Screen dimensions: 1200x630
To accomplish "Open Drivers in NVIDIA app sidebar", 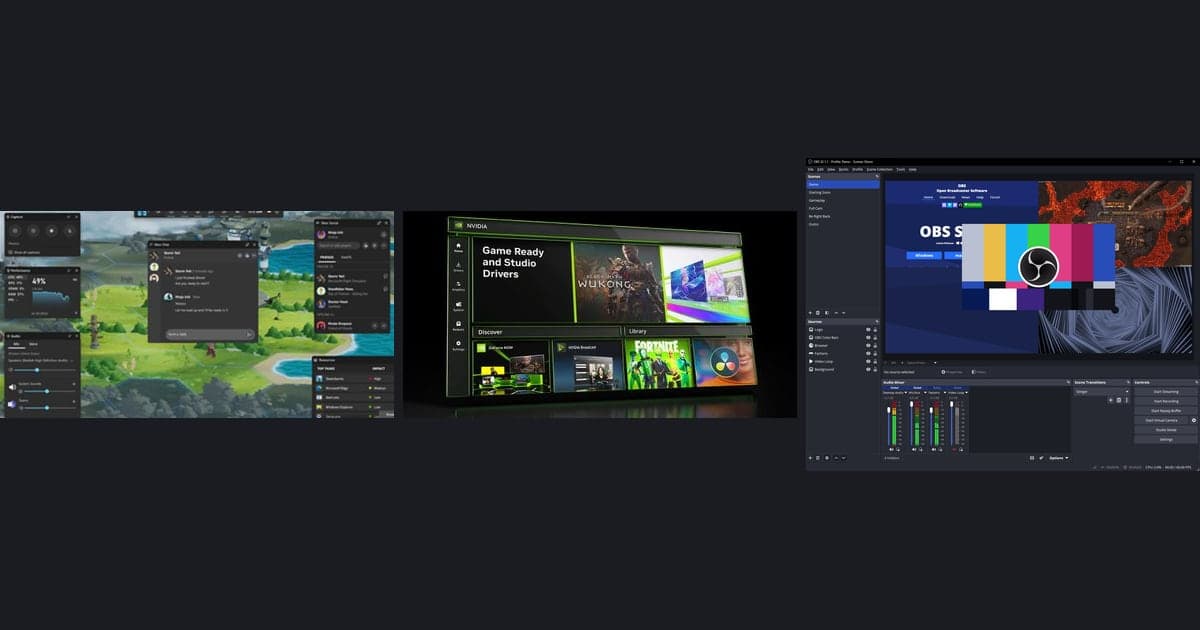I will [458, 267].
